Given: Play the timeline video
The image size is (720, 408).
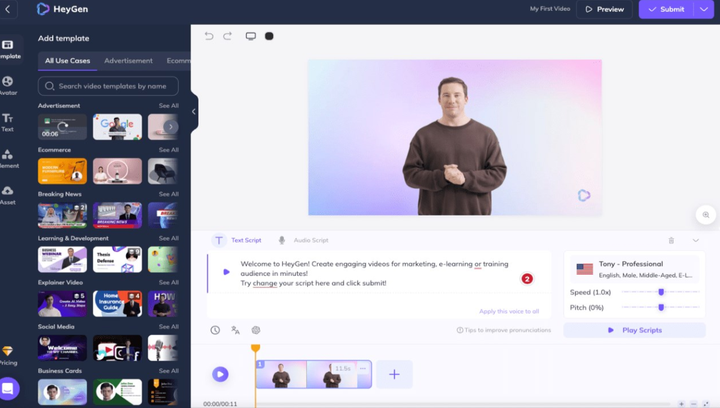Looking at the screenshot, I should tap(220, 374).
